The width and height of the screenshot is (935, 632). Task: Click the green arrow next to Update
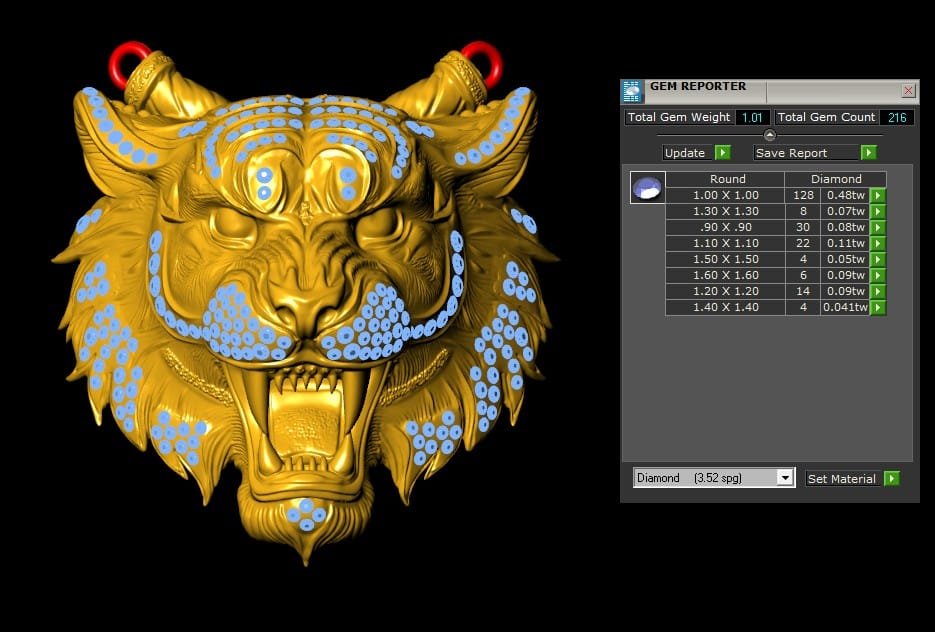(722, 153)
